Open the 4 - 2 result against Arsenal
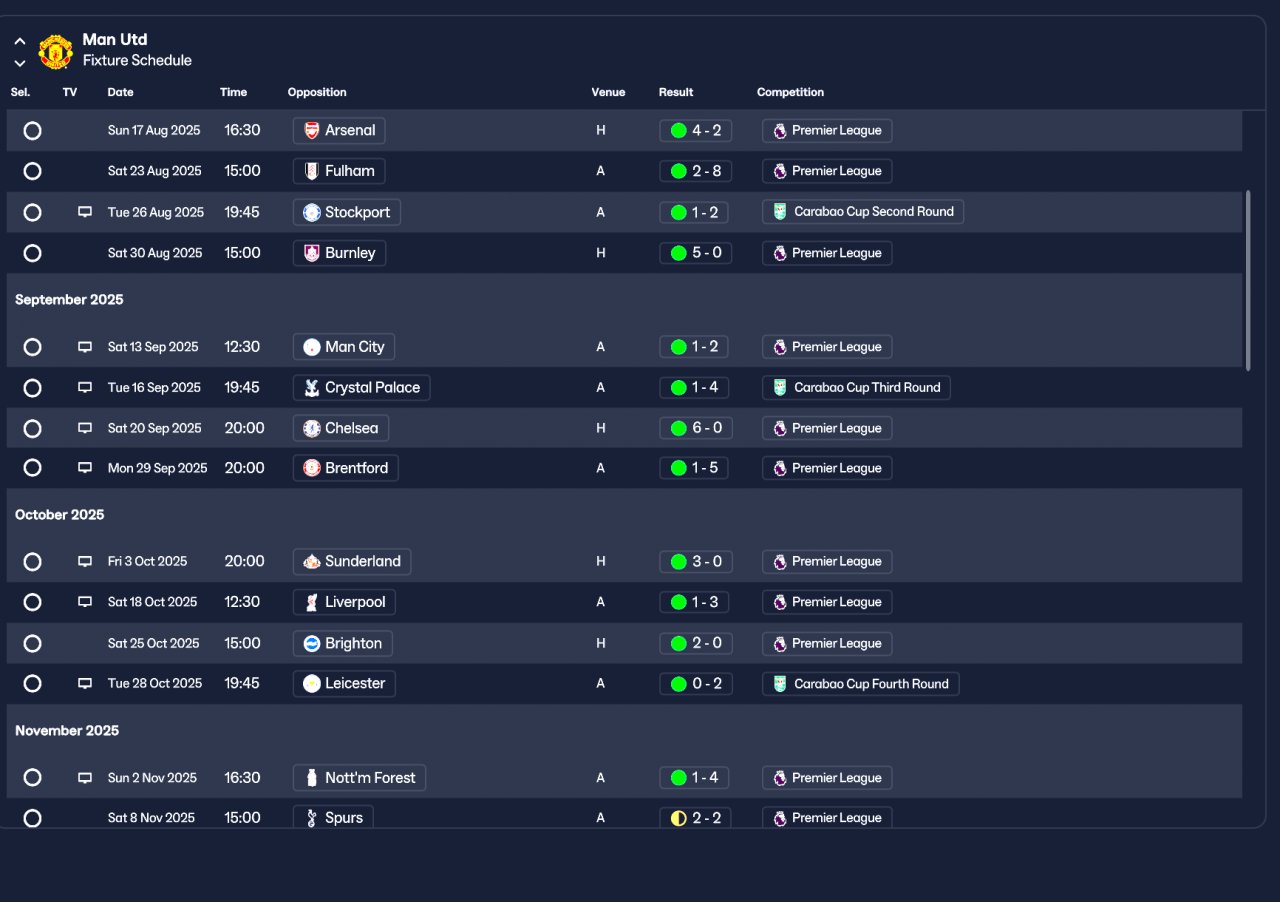 pyautogui.click(x=696, y=130)
